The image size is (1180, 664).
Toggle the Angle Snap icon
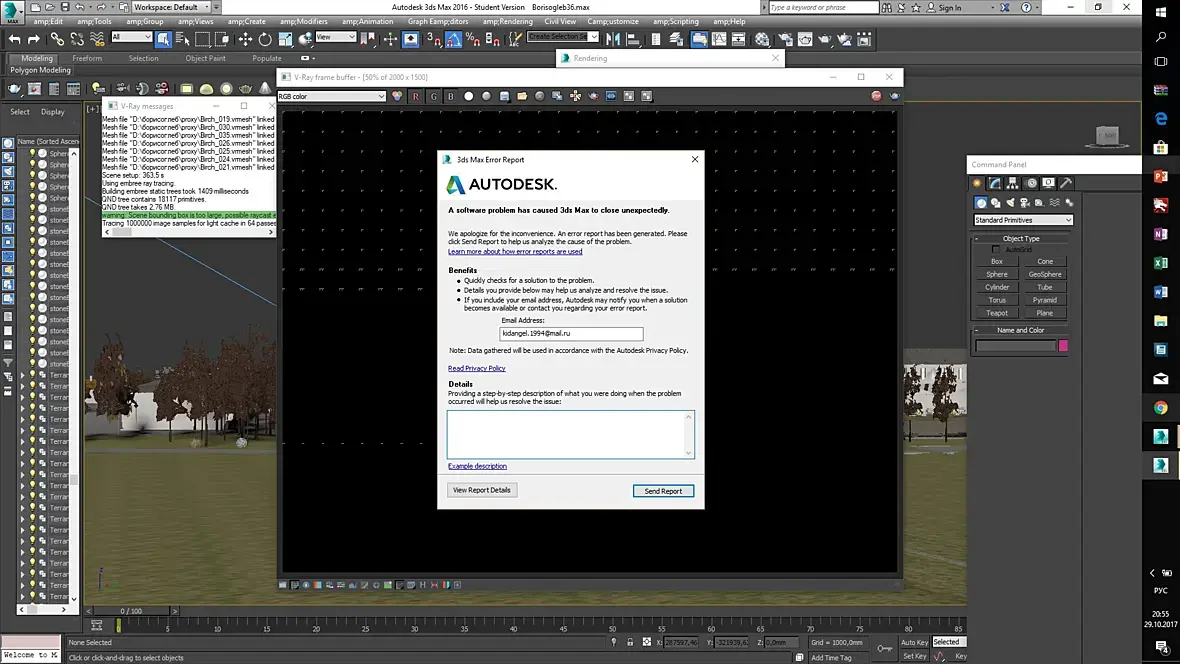(x=453, y=39)
